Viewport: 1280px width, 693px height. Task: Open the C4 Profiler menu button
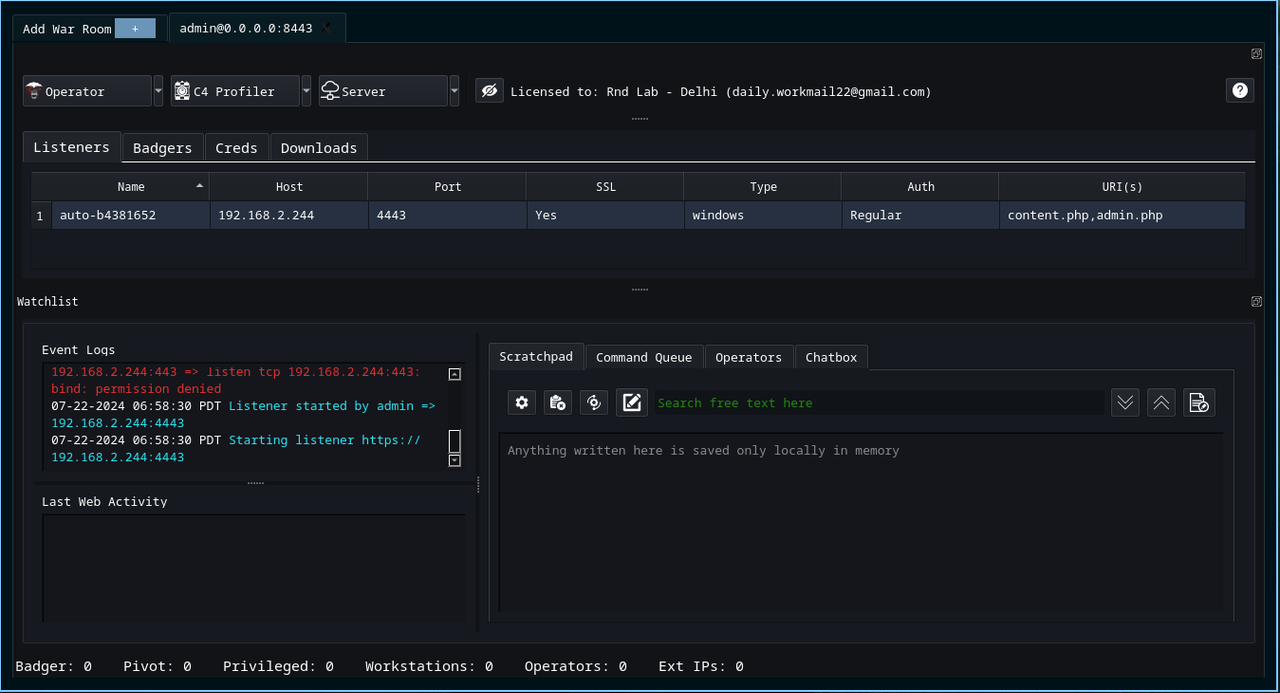235,91
